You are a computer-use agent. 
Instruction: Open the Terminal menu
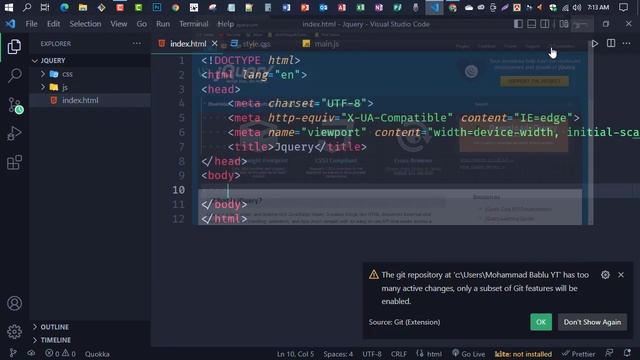[x=193, y=24]
